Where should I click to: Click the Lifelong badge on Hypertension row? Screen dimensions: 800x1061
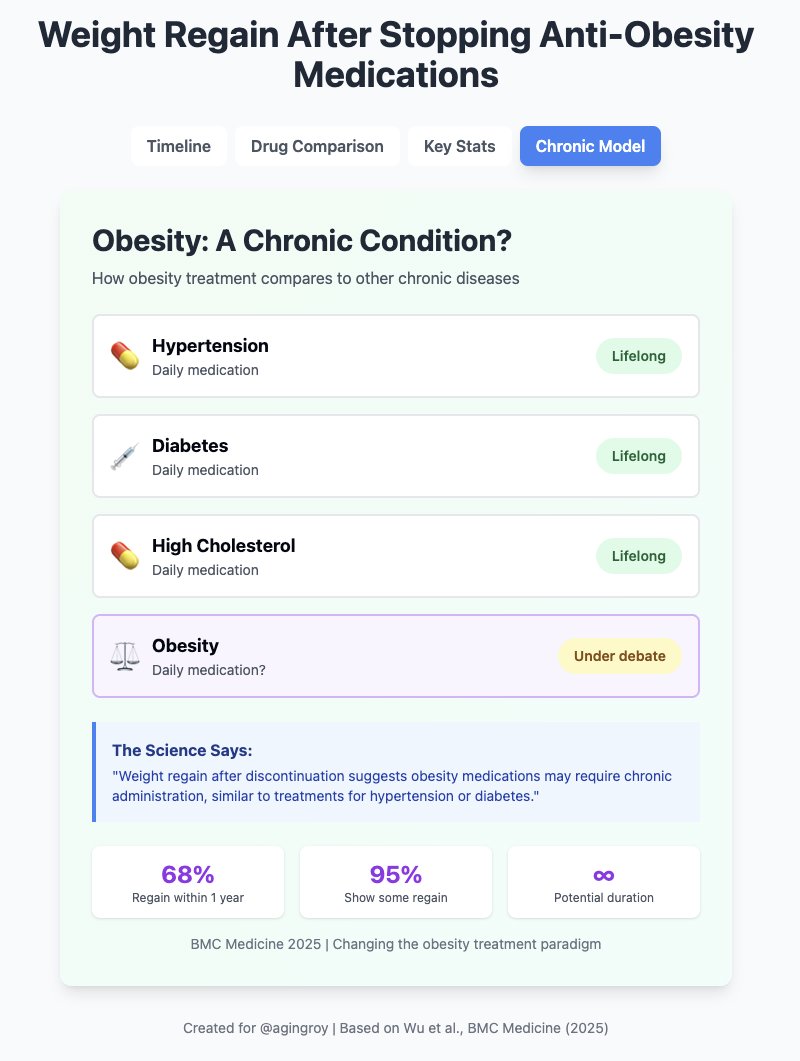point(638,356)
